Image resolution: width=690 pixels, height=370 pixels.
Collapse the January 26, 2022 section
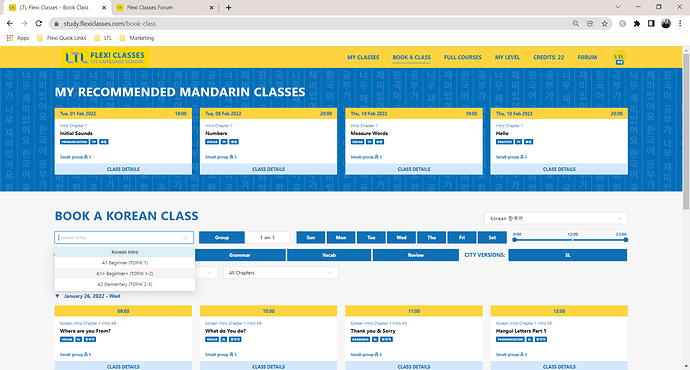[57, 296]
